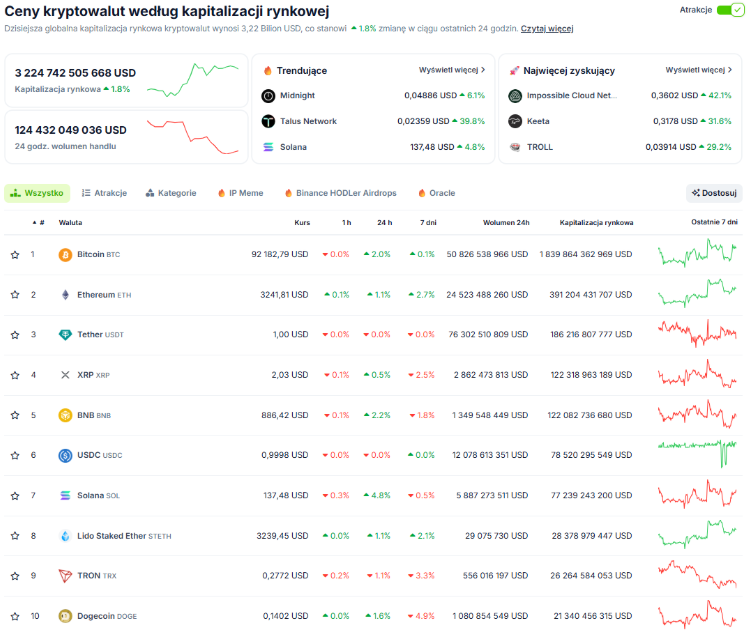748x632 pixels.
Task: Click the Midnight trending coin icon
Action: tap(268, 95)
